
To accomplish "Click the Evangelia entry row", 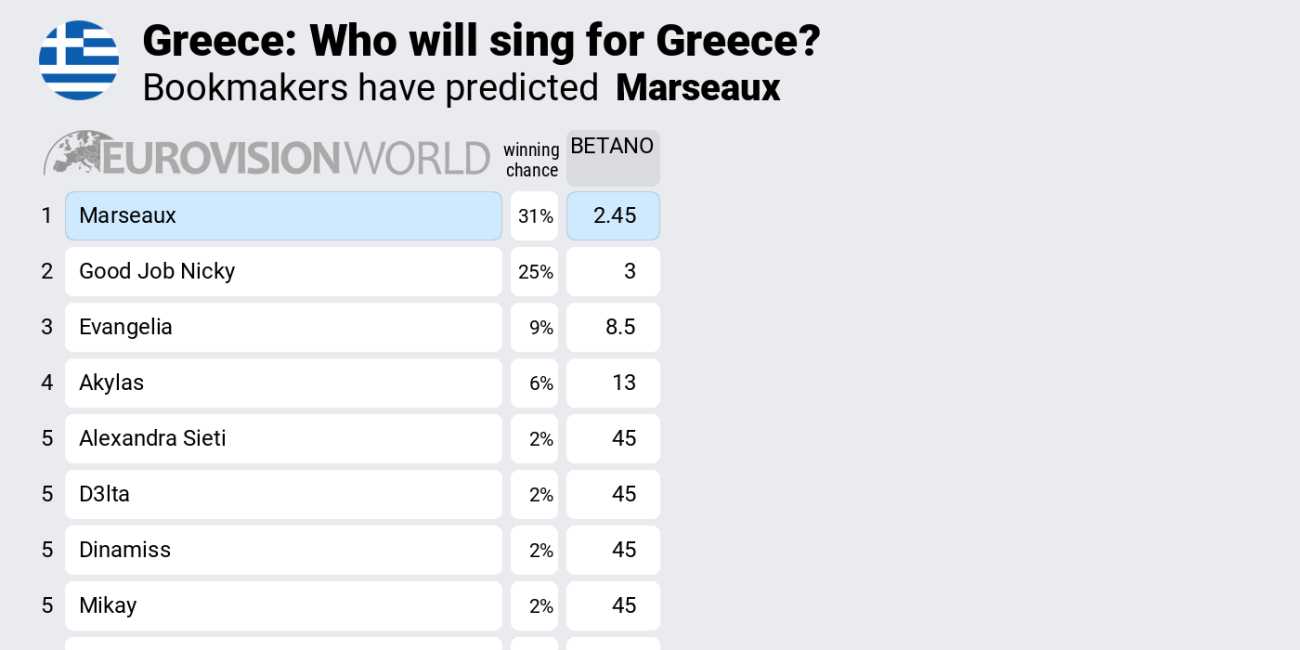I will (283, 327).
